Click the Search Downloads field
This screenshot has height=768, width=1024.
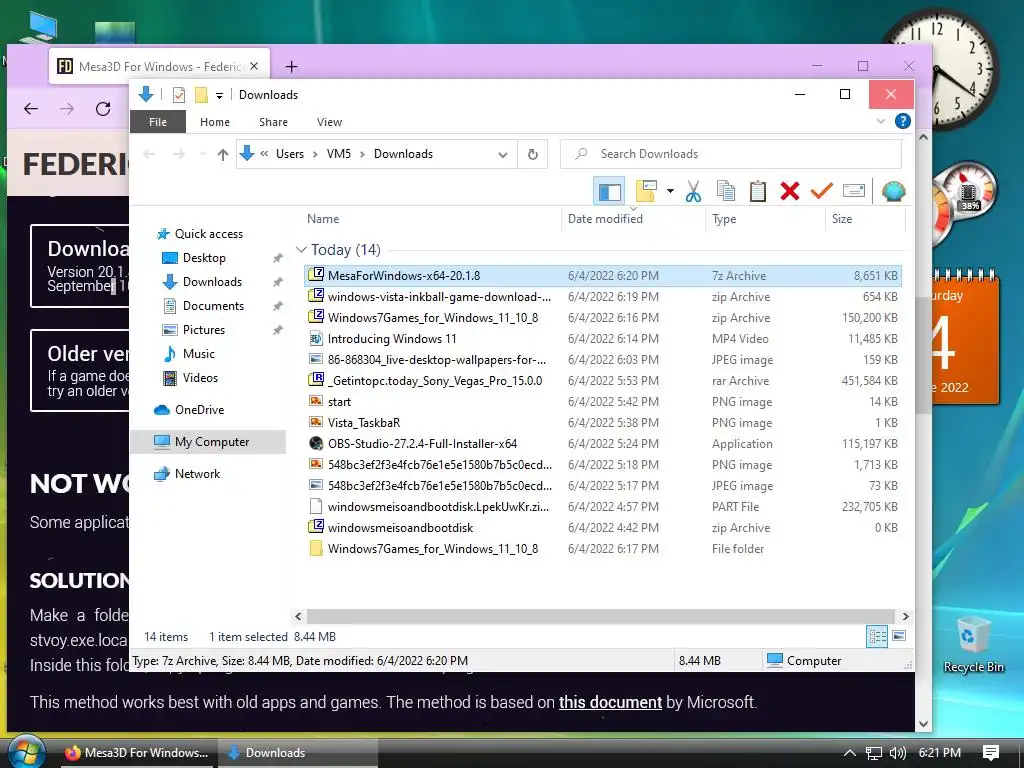click(x=731, y=154)
